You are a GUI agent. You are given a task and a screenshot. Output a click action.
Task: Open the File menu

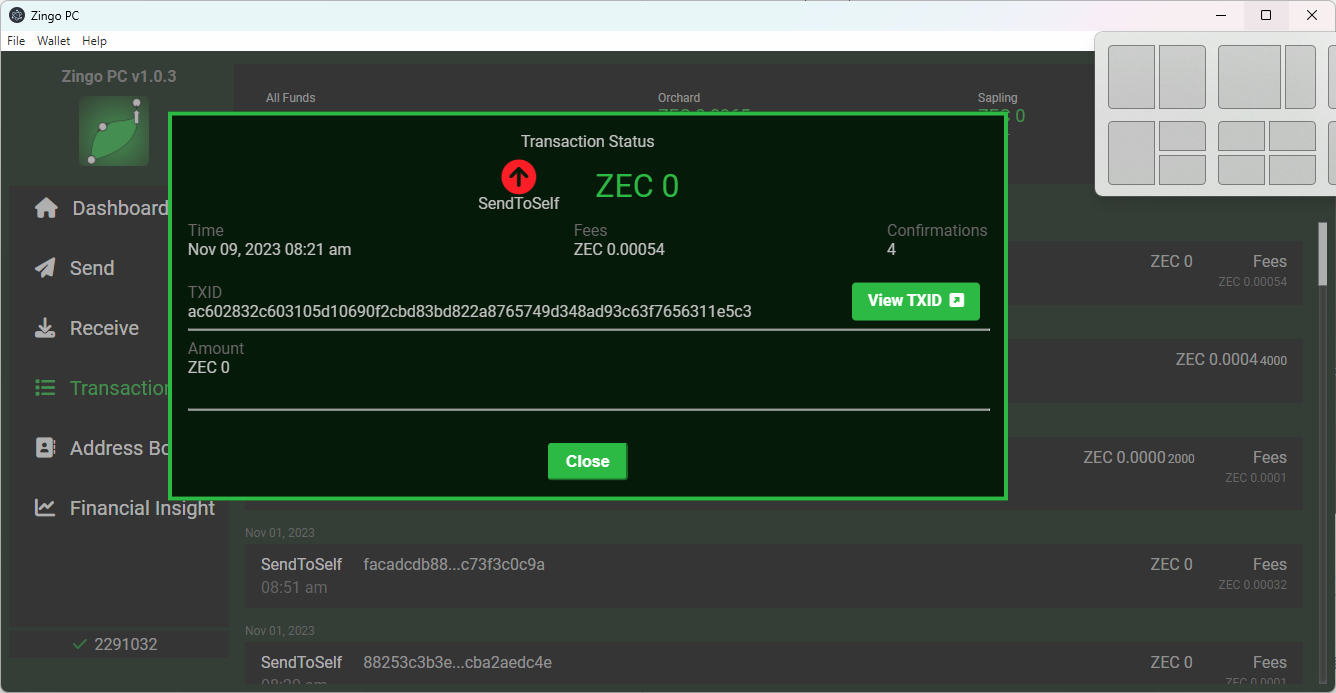point(16,41)
